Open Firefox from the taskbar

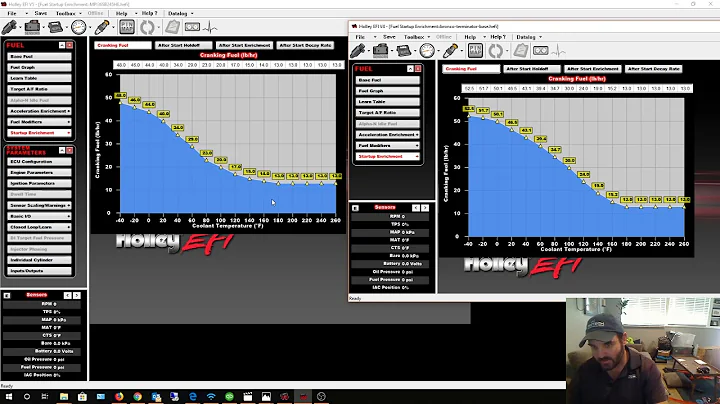point(119,397)
